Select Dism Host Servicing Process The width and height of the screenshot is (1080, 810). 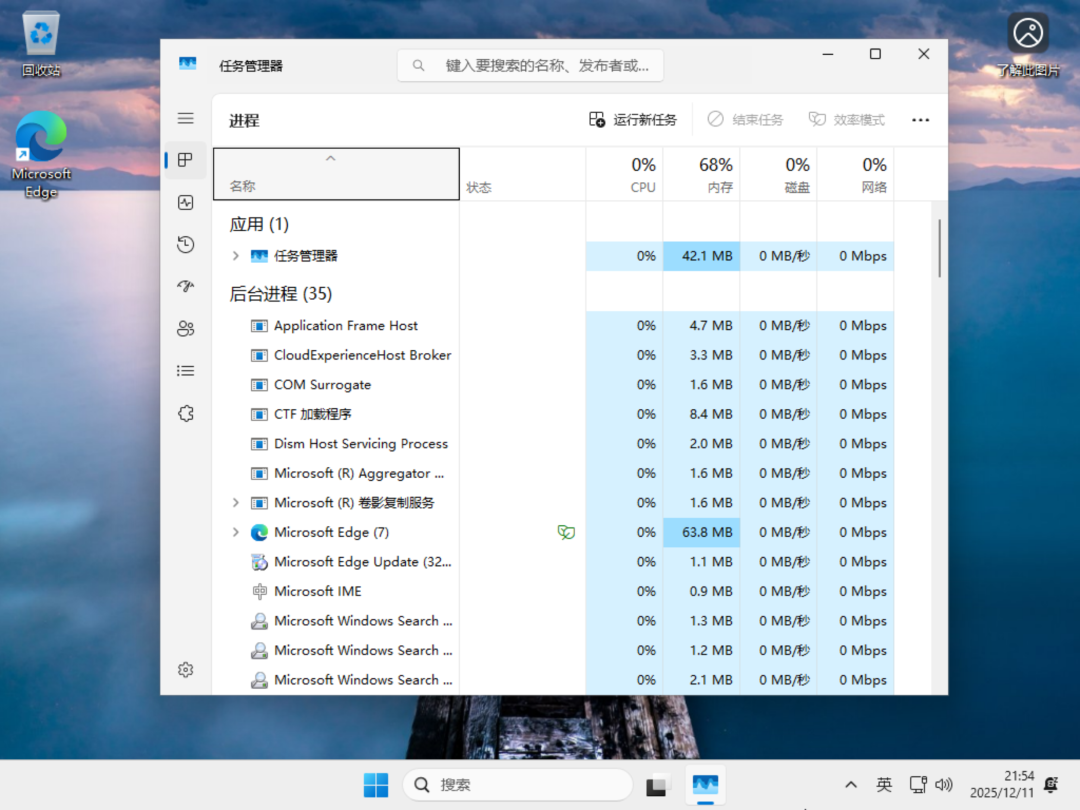[554, 444]
